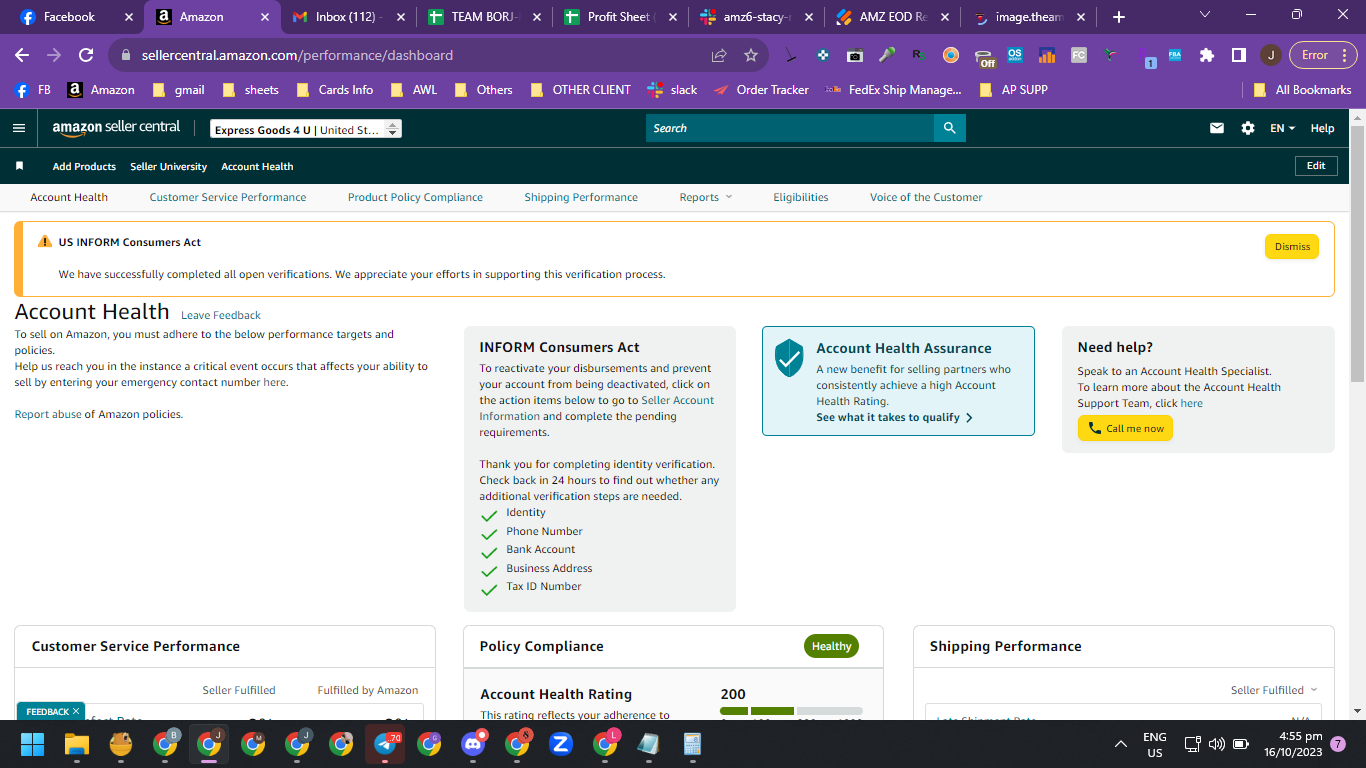
Task: Open a new Chrome tab
Action: coord(1118,17)
